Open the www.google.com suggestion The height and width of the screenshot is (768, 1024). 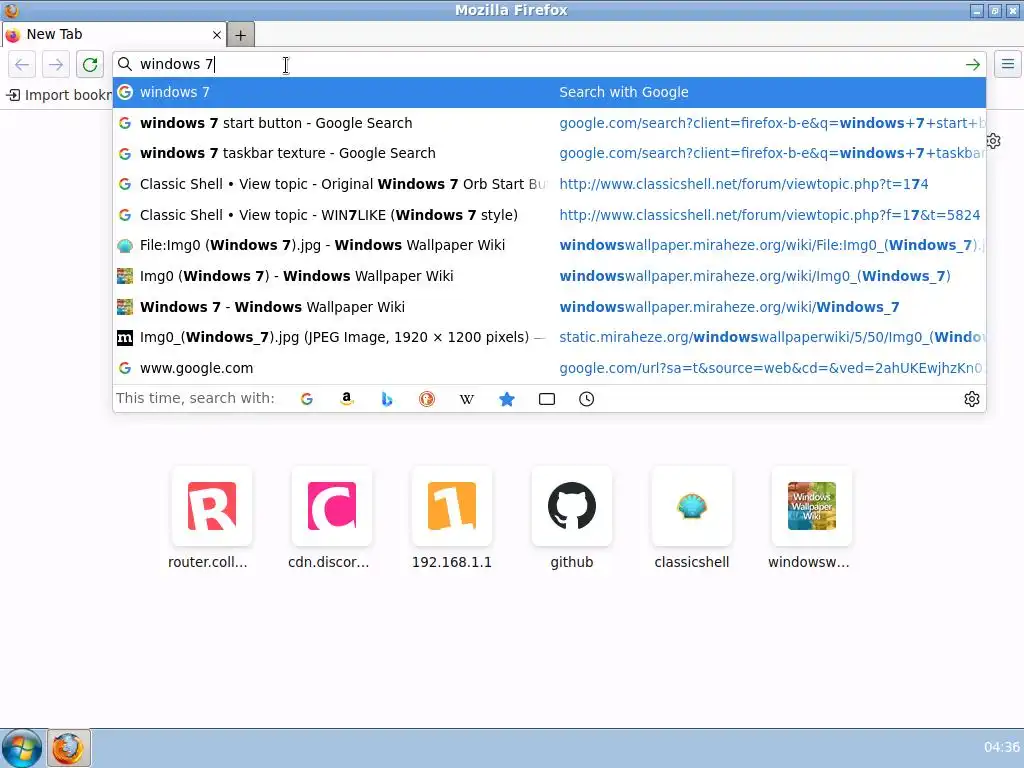549,368
